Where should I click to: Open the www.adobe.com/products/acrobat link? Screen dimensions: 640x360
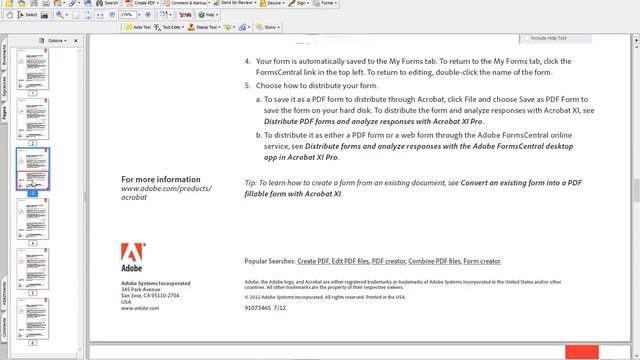click(x=166, y=193)
